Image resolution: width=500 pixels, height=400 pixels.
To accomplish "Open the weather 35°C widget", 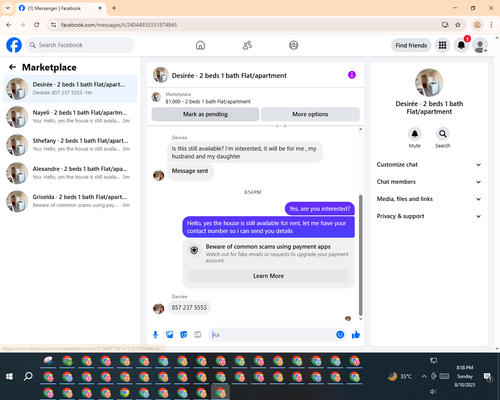I will (x=400, y=376).
